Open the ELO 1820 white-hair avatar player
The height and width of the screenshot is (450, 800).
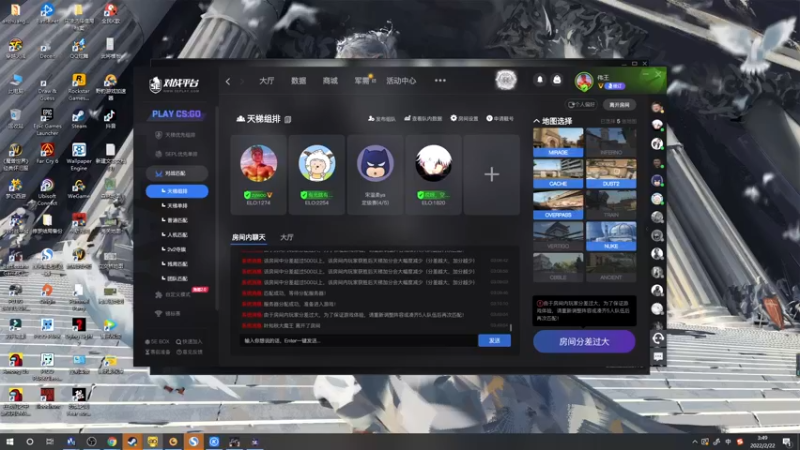tap(433, 163)
